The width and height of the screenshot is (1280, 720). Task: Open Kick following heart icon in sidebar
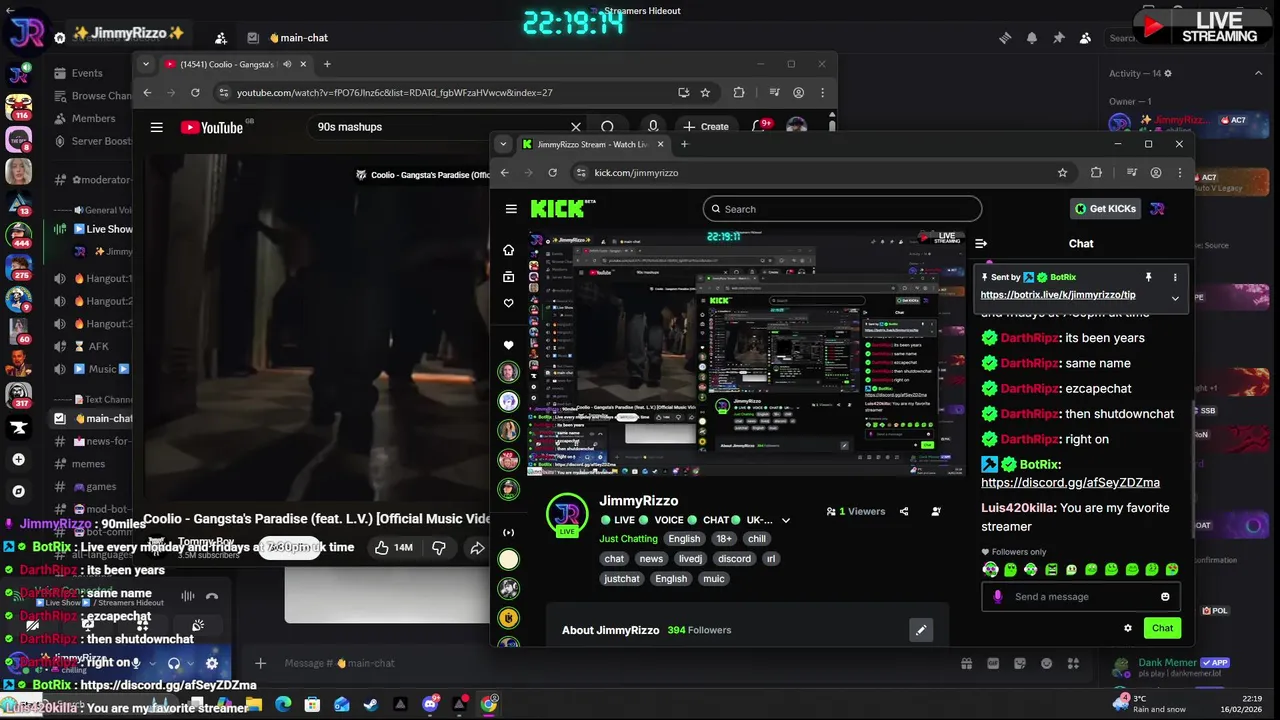tap(508, 303)
